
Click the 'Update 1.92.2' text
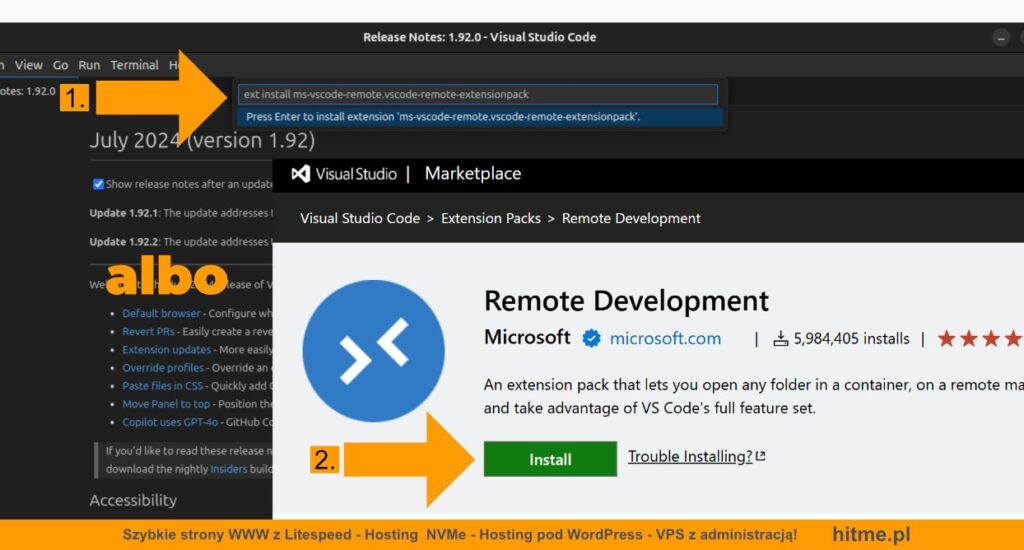[124, 242]
